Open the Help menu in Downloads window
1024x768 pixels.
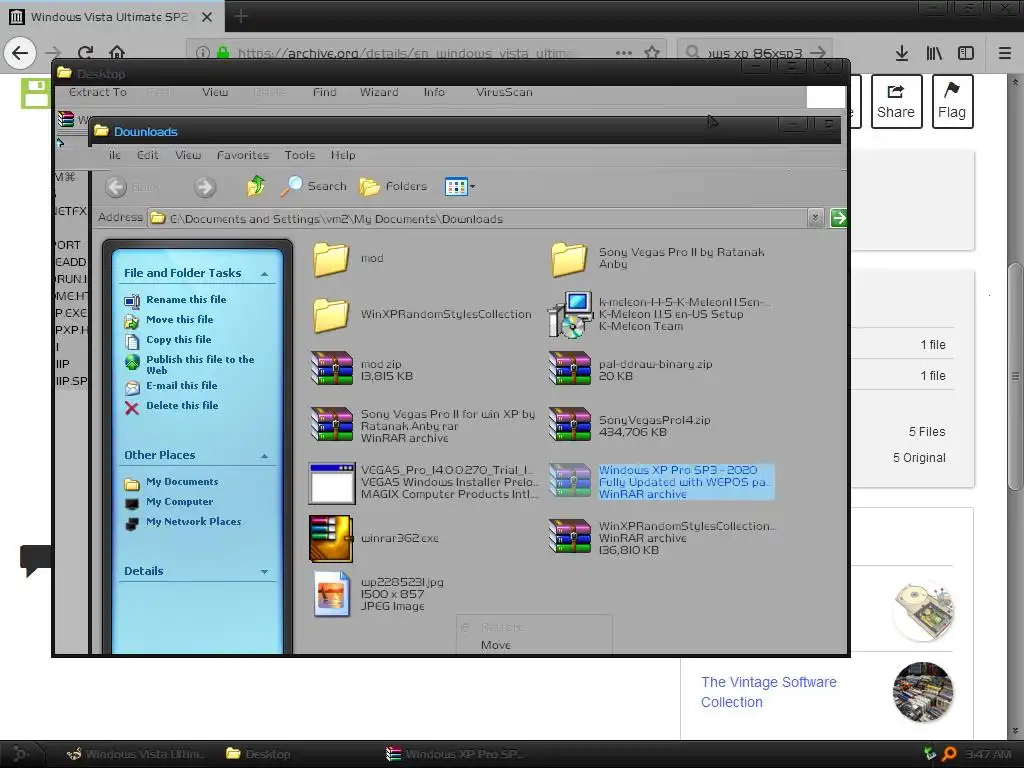343,155
